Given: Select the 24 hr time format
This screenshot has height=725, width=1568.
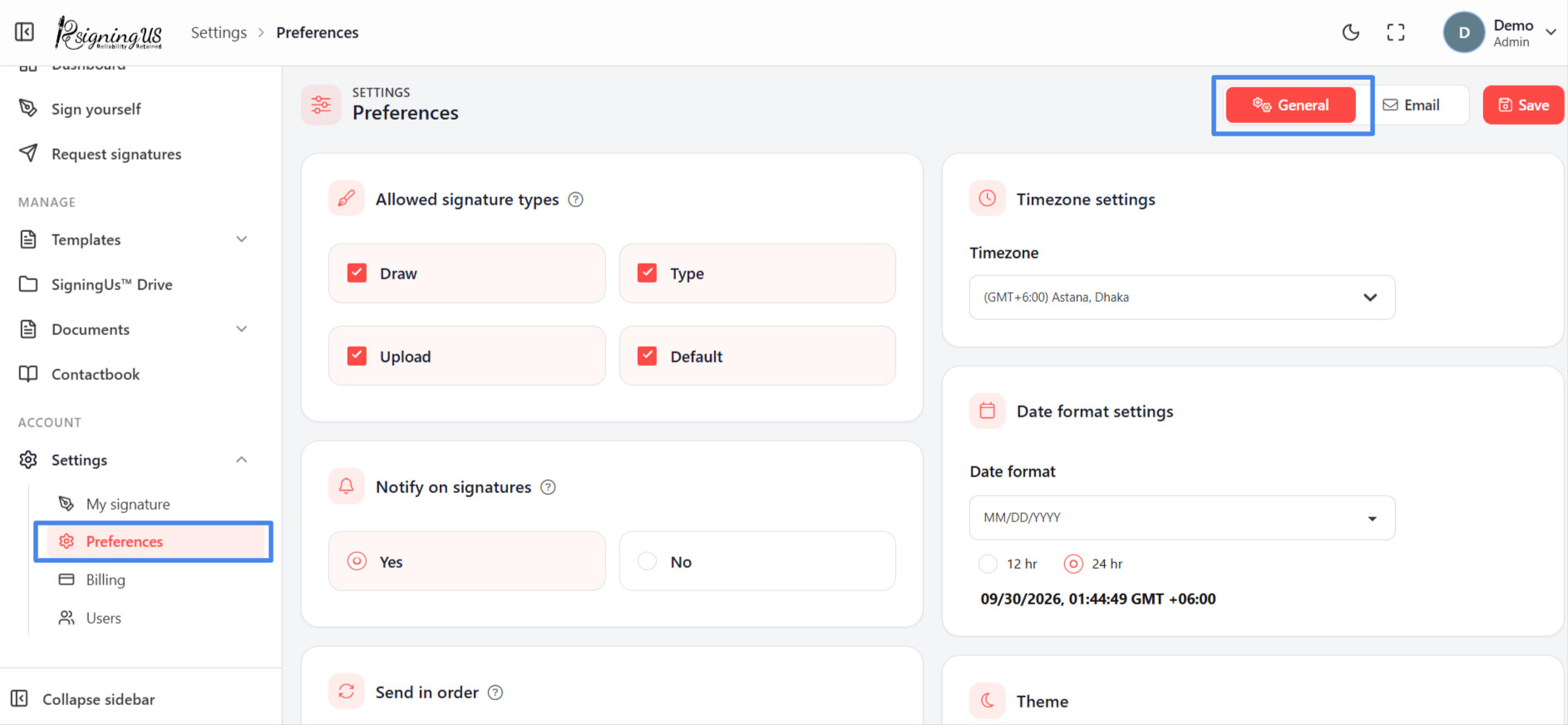Looking at the screenshot, I should point(1073,564).
